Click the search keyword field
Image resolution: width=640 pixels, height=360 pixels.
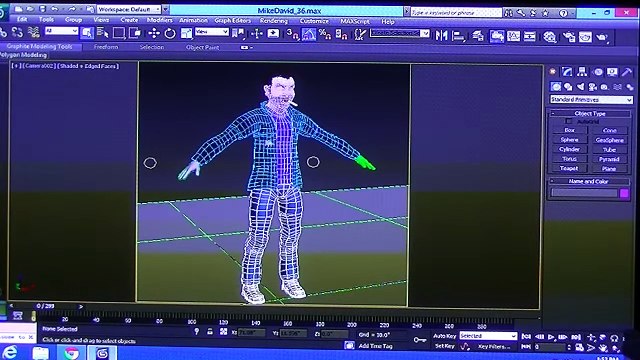tap(456, 13)
